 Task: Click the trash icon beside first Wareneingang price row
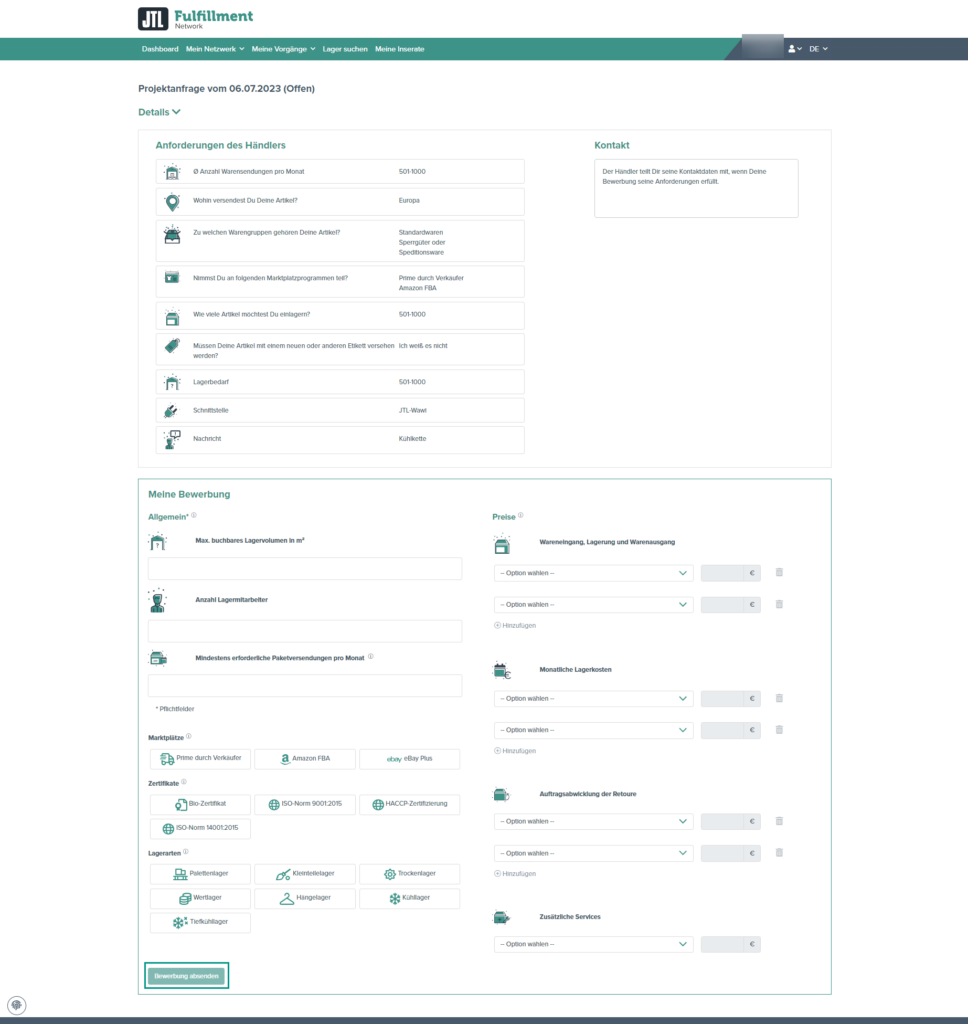click(779, 572)
